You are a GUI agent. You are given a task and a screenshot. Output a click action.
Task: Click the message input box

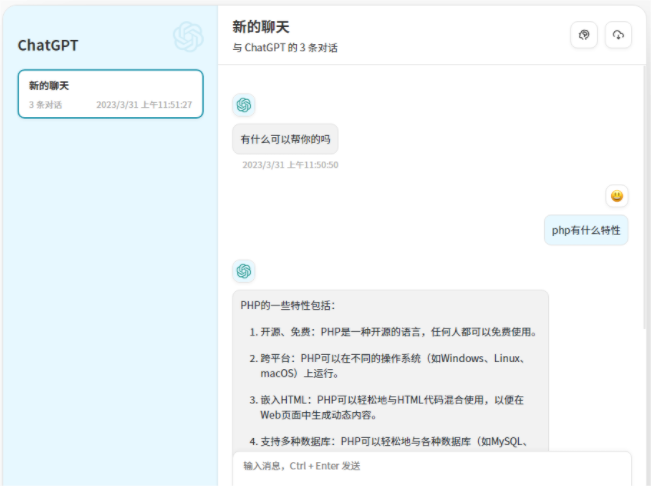pos(430,466)
